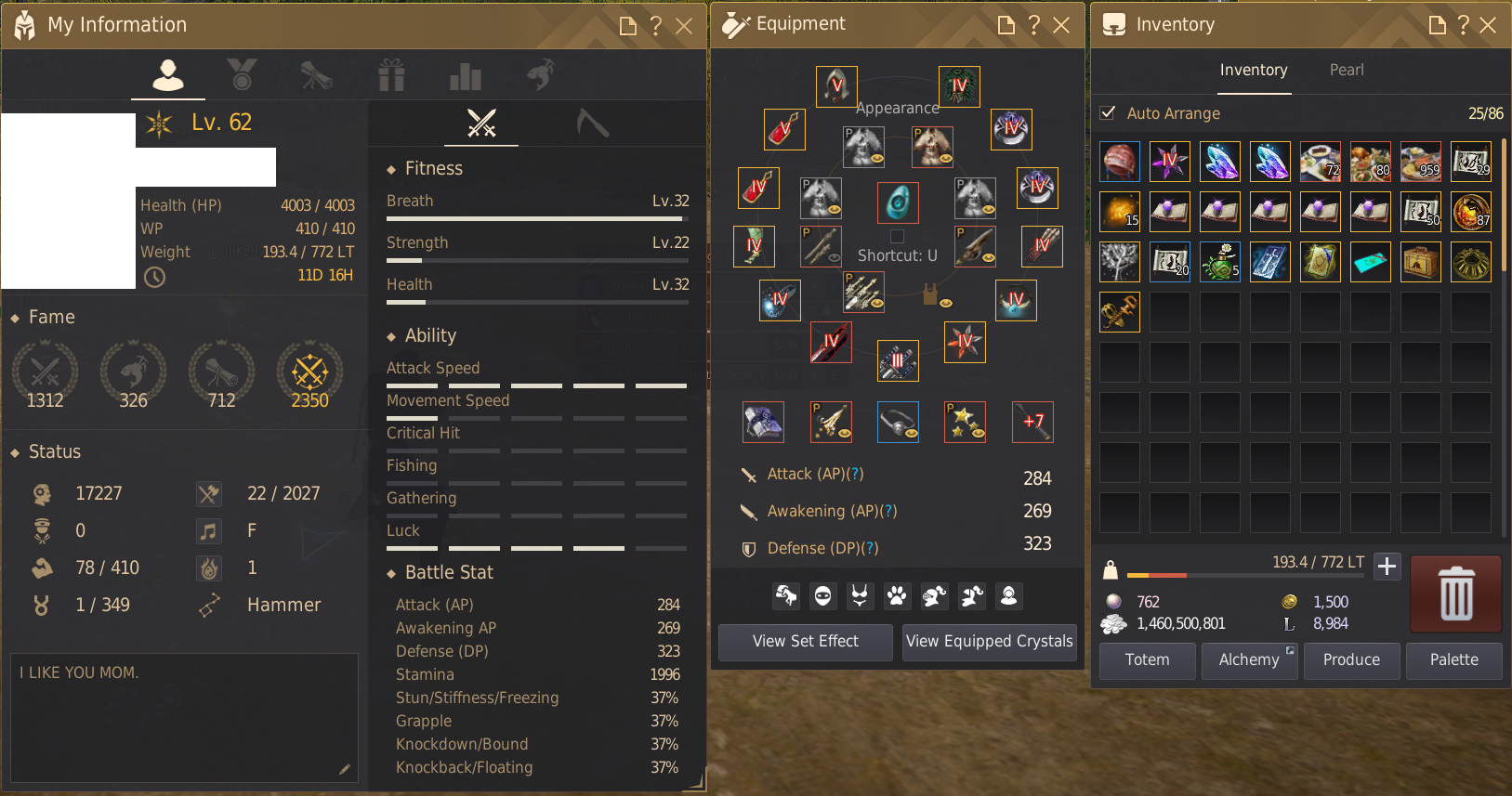Toggle the Auto Arrange checkbox
This screenshot has width=1512, height=796.
click(x=1108, y=112)
